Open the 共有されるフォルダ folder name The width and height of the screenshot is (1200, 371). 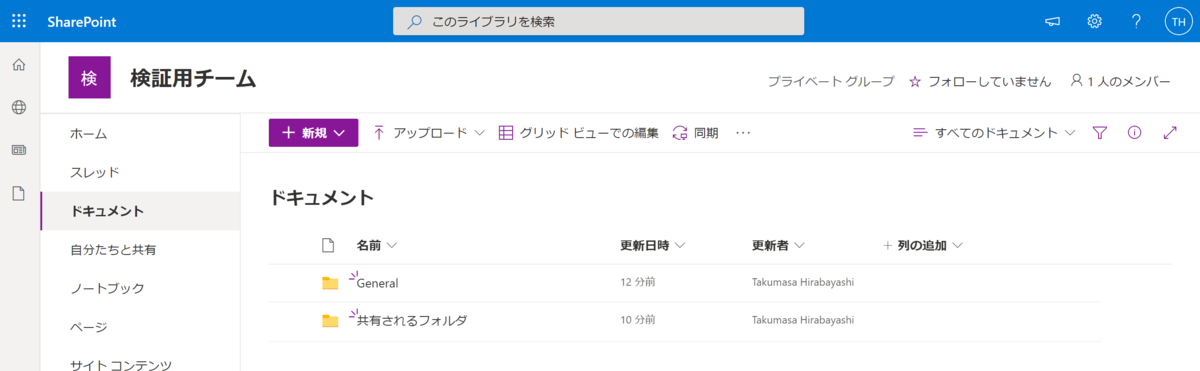pos(412,321)
